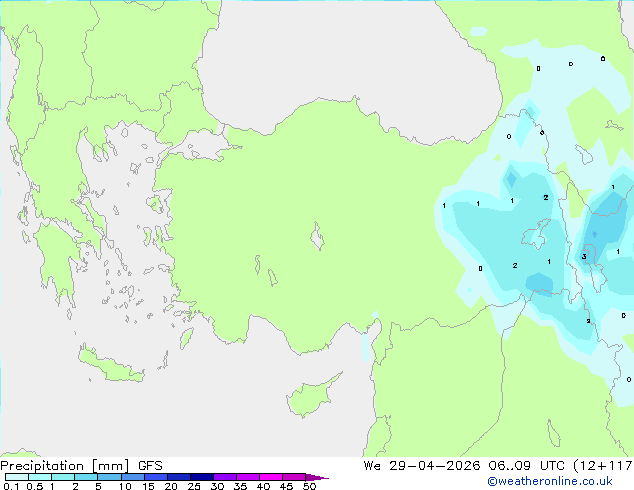634x490 pixels.
Task: Select the 35–40 mm violet legend swatch
Action: [248, 477]
